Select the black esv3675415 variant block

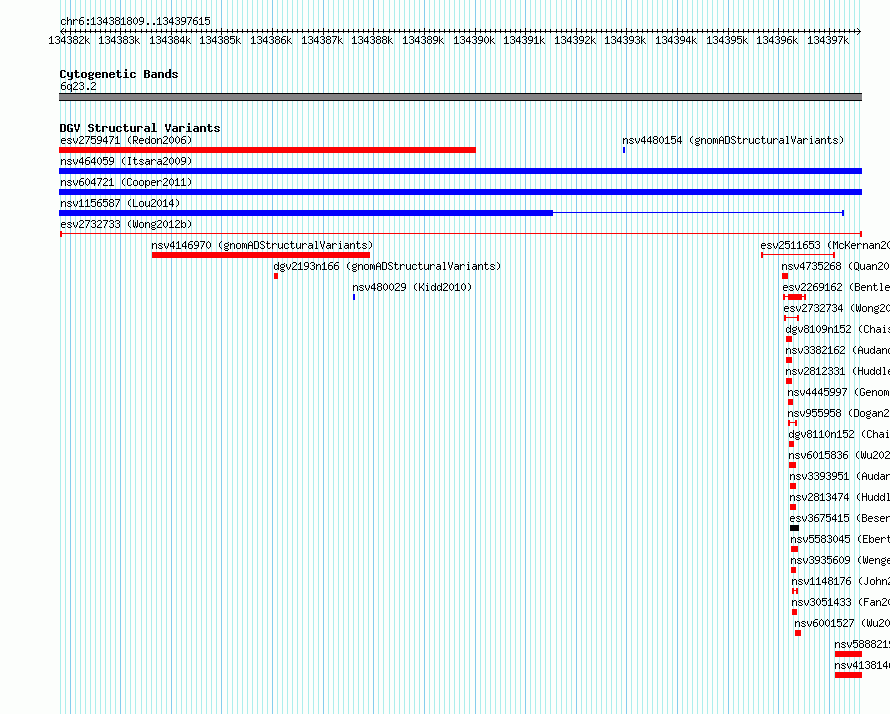coord(794,528)
